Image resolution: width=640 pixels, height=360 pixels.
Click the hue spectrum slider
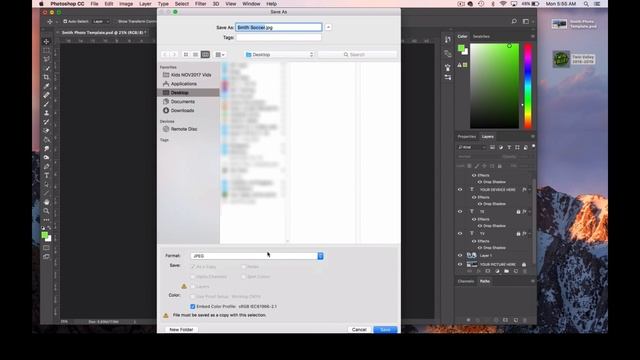(528, 86)
